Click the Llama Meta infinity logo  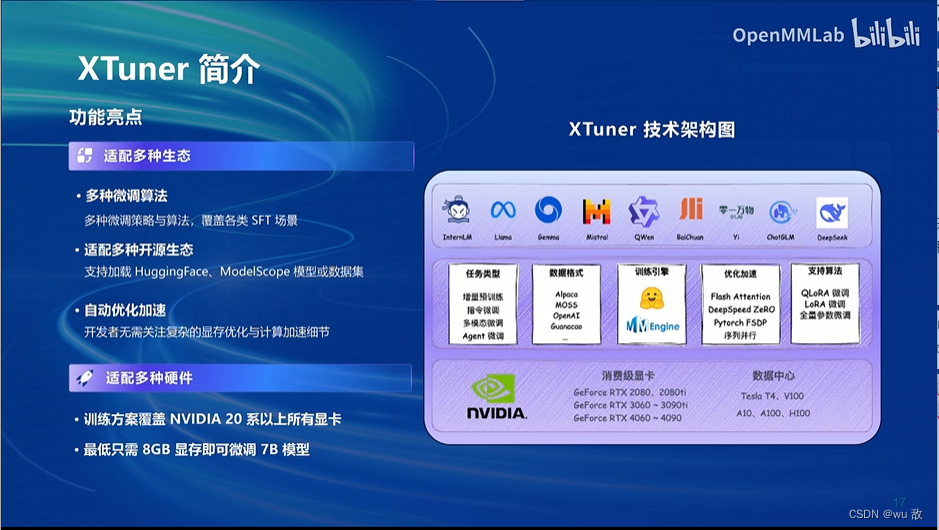coord(503,210)
